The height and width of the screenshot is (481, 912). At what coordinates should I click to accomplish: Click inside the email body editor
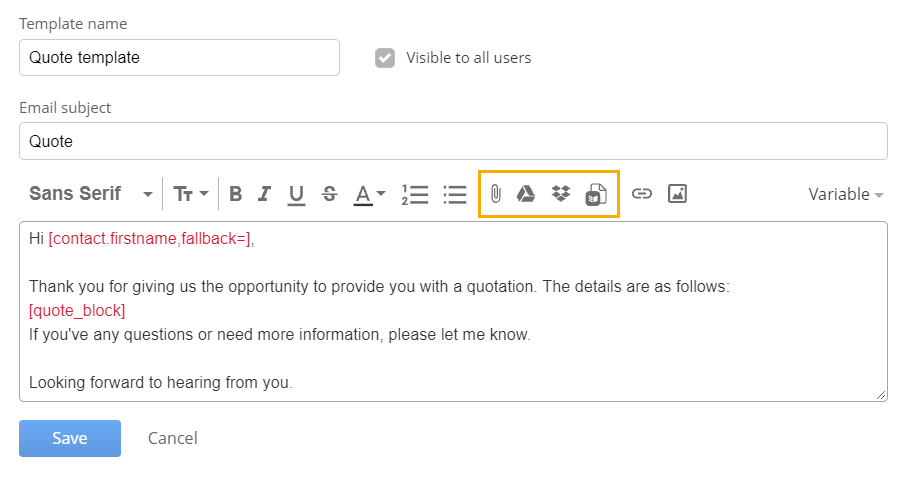[453, 311]
